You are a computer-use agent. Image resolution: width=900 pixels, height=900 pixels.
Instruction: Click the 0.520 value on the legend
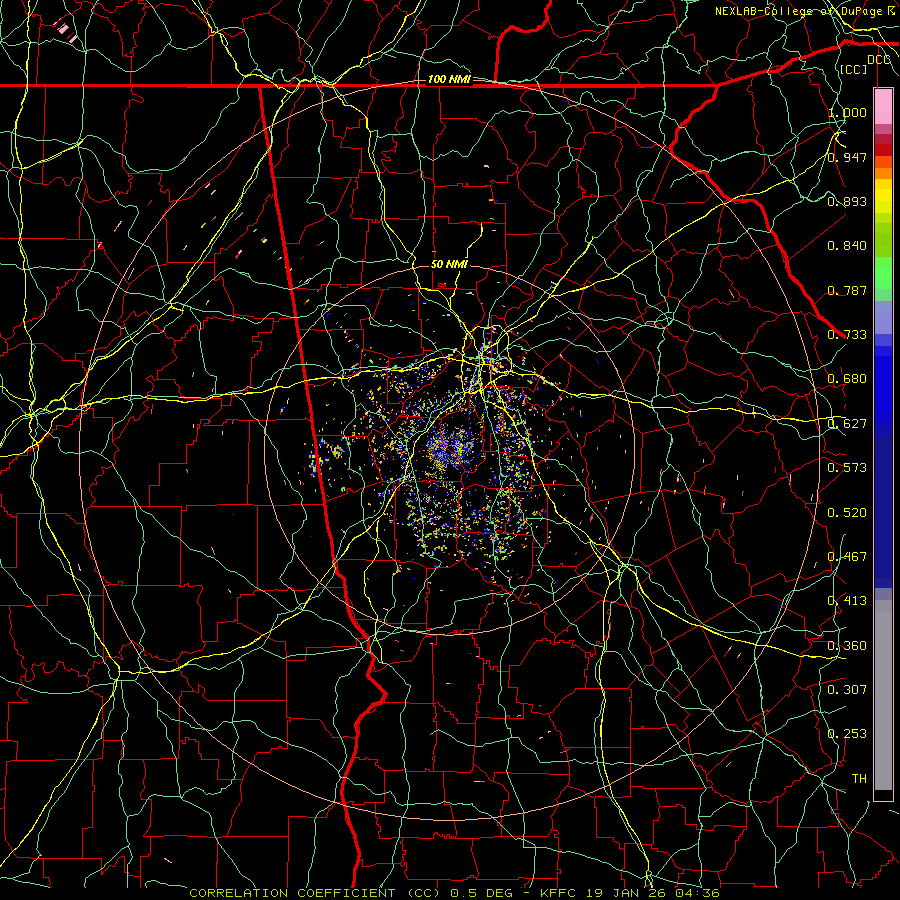(847, 513)
